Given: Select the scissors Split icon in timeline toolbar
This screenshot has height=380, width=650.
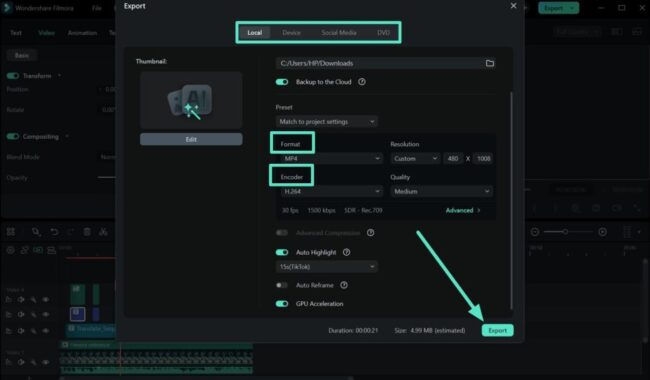Looking at the screenshot, I should tap(103, 232).
